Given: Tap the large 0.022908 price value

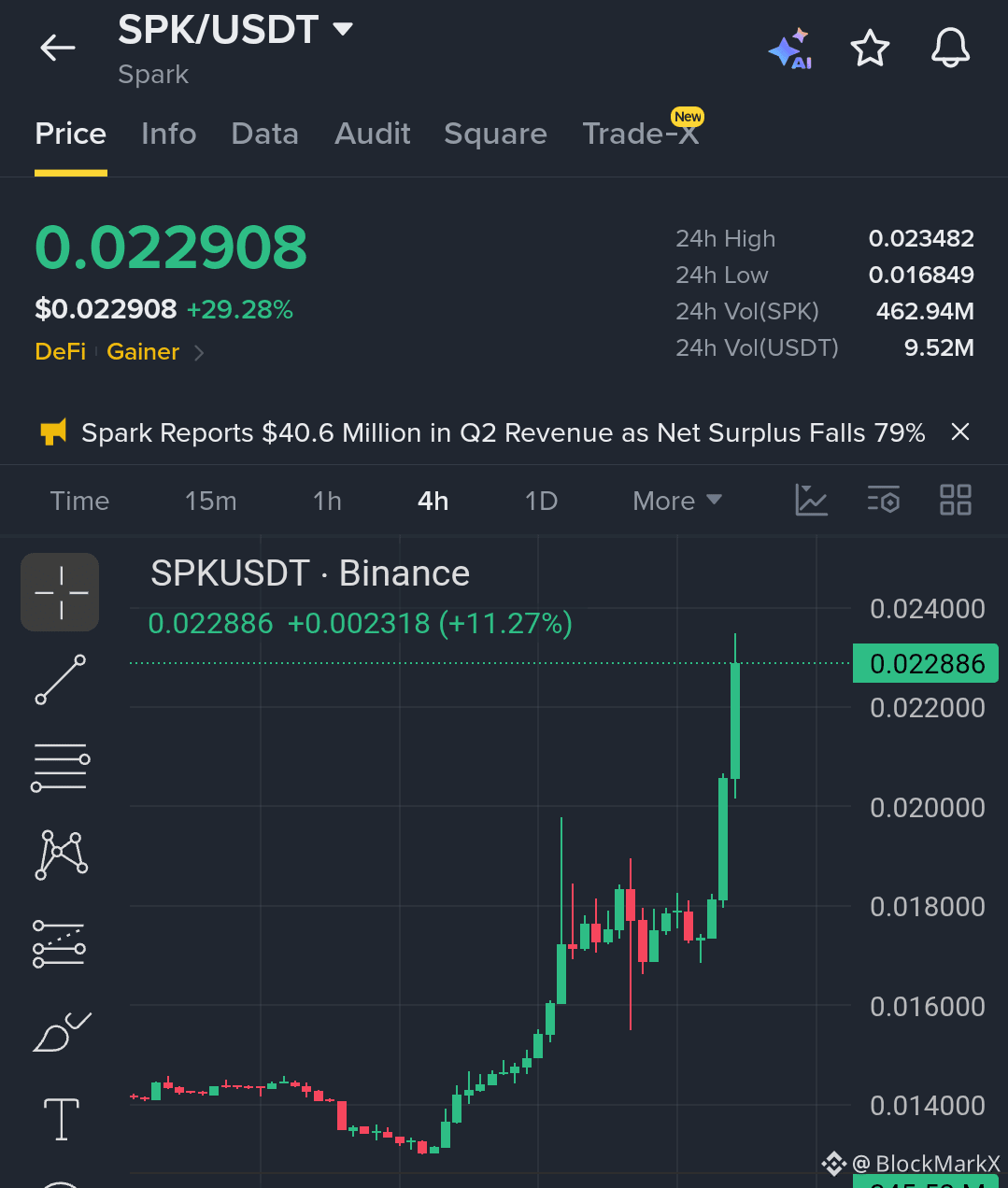Looking at the screenshot, I should [171, 248].
